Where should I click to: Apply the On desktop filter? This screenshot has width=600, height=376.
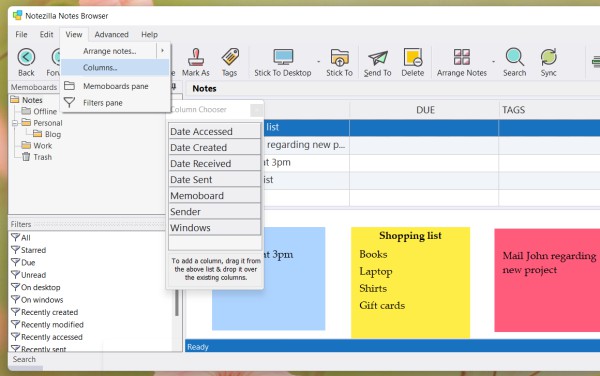tap(36, 287)
